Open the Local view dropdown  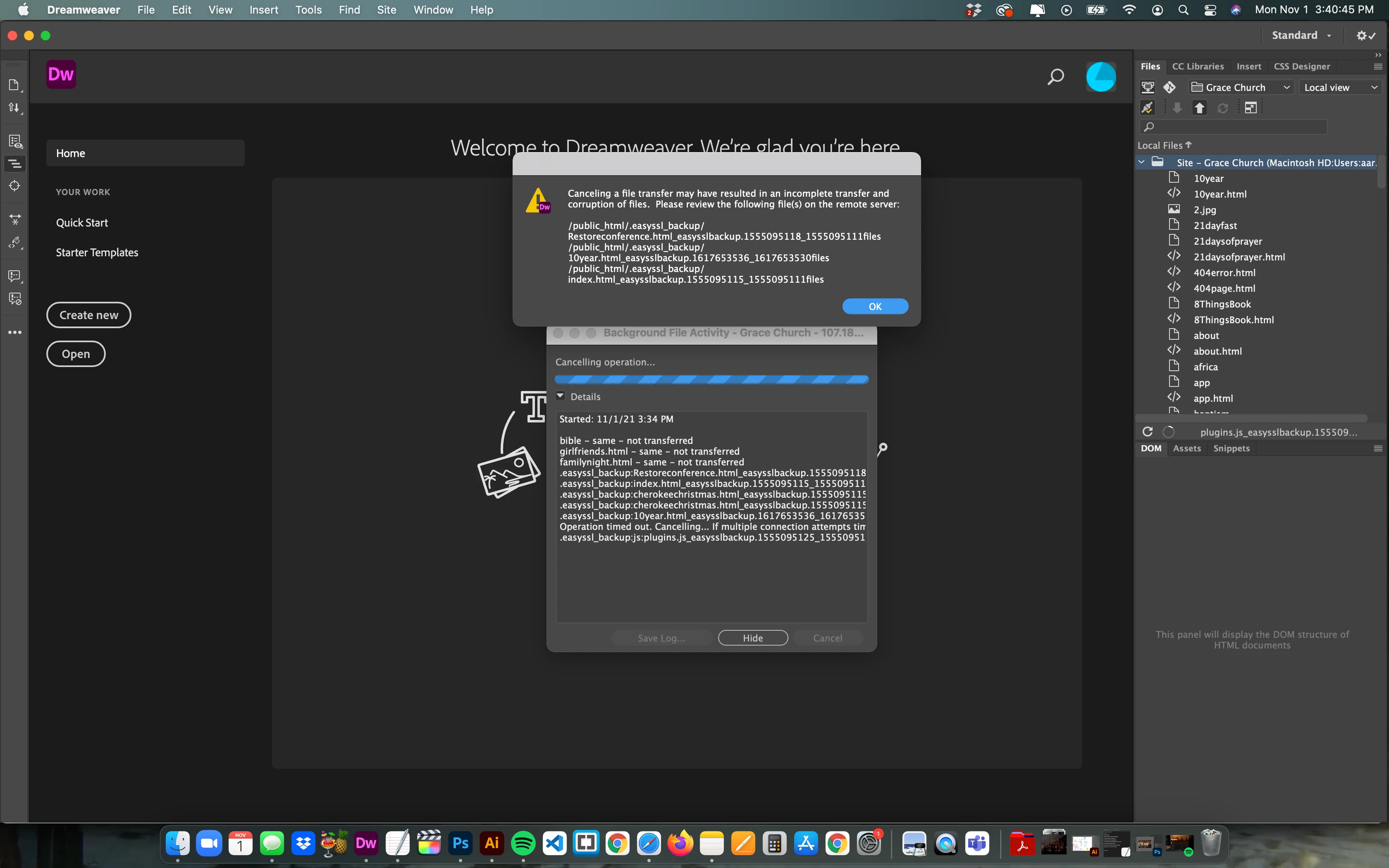1340,87
